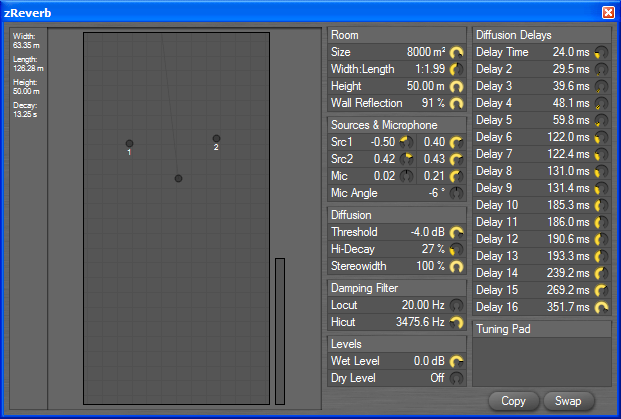
Task: Click the Src1 horizontal position knob
Action: pyautogui.click(x=406, y=142)
